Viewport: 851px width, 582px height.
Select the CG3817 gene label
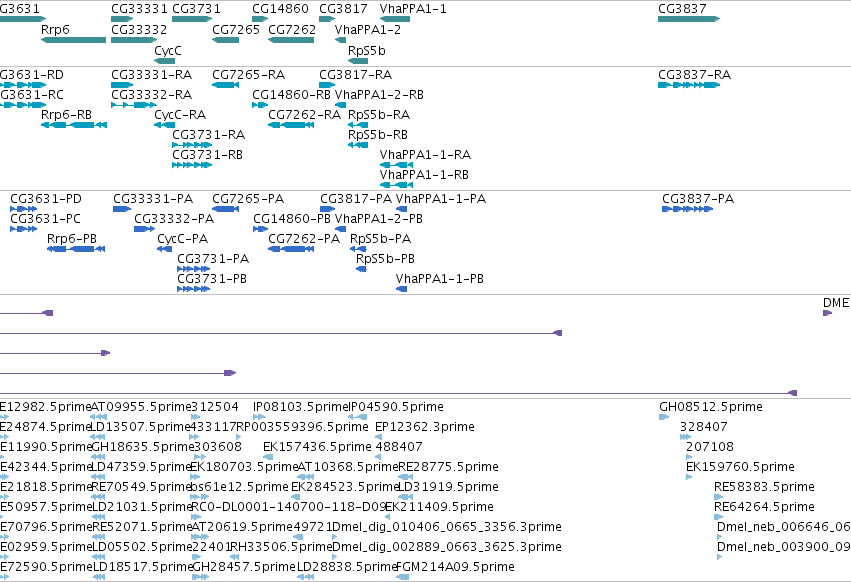[x=343, y=9]
